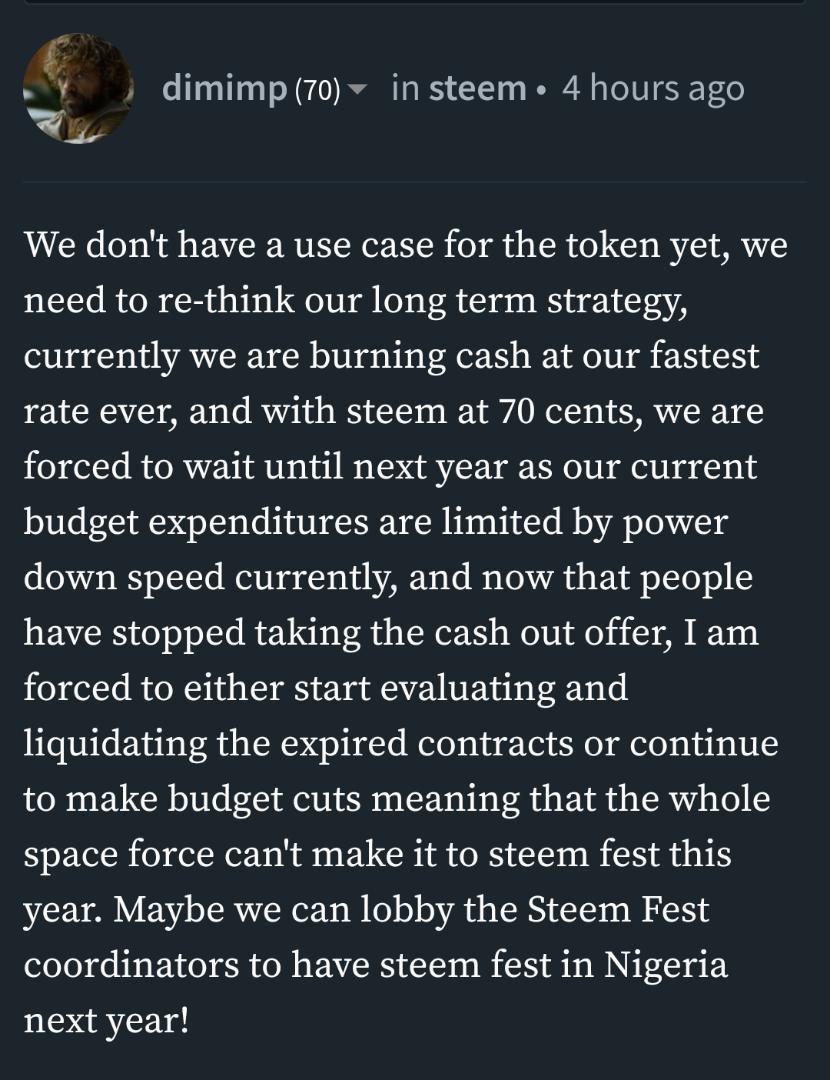Click the phrase 'Steem Fest' with capital letters
Screen dimensions: 830x1080
618,909
